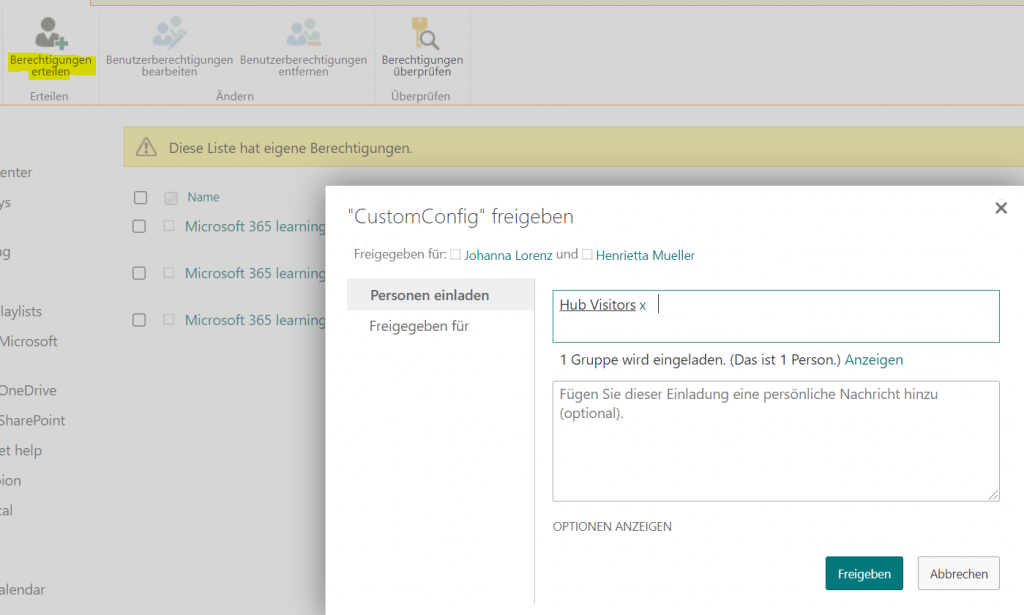Open the SharePoint link in the left navigation

33,420
